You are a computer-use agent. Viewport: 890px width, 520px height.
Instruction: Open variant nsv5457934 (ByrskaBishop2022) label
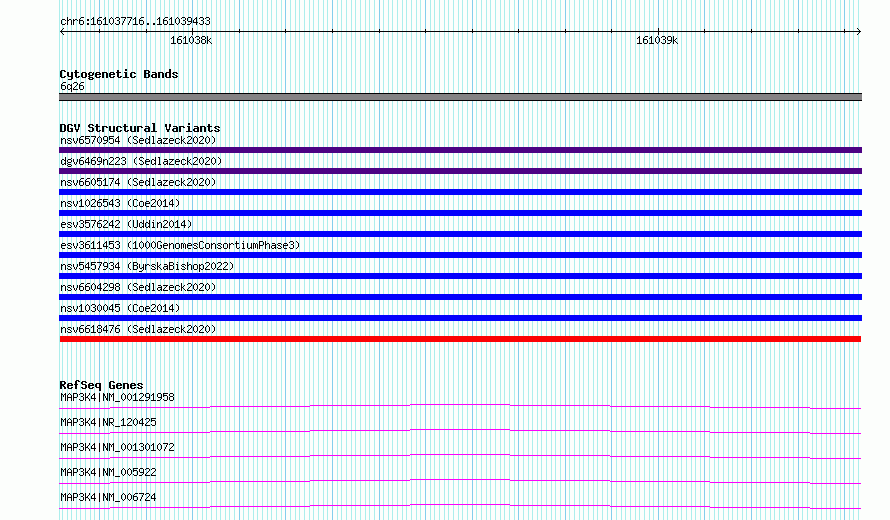(147, 266)
